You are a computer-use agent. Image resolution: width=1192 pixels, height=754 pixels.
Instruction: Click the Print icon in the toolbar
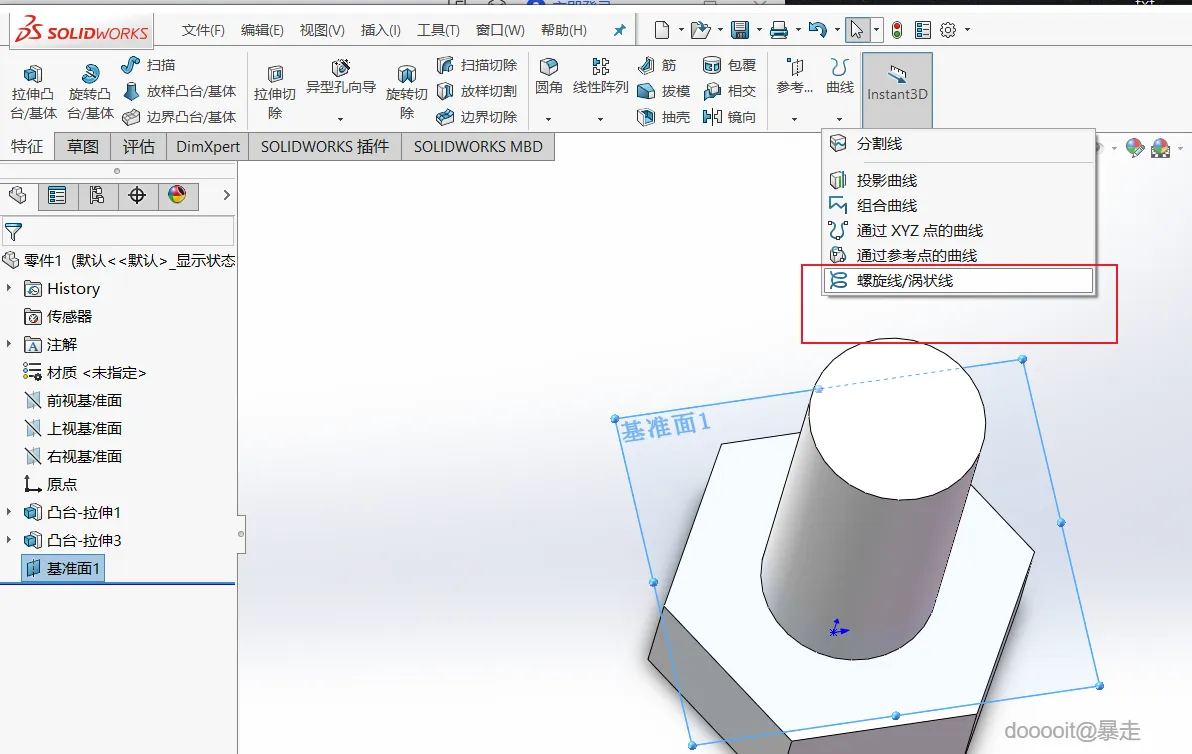click(778, 30)
